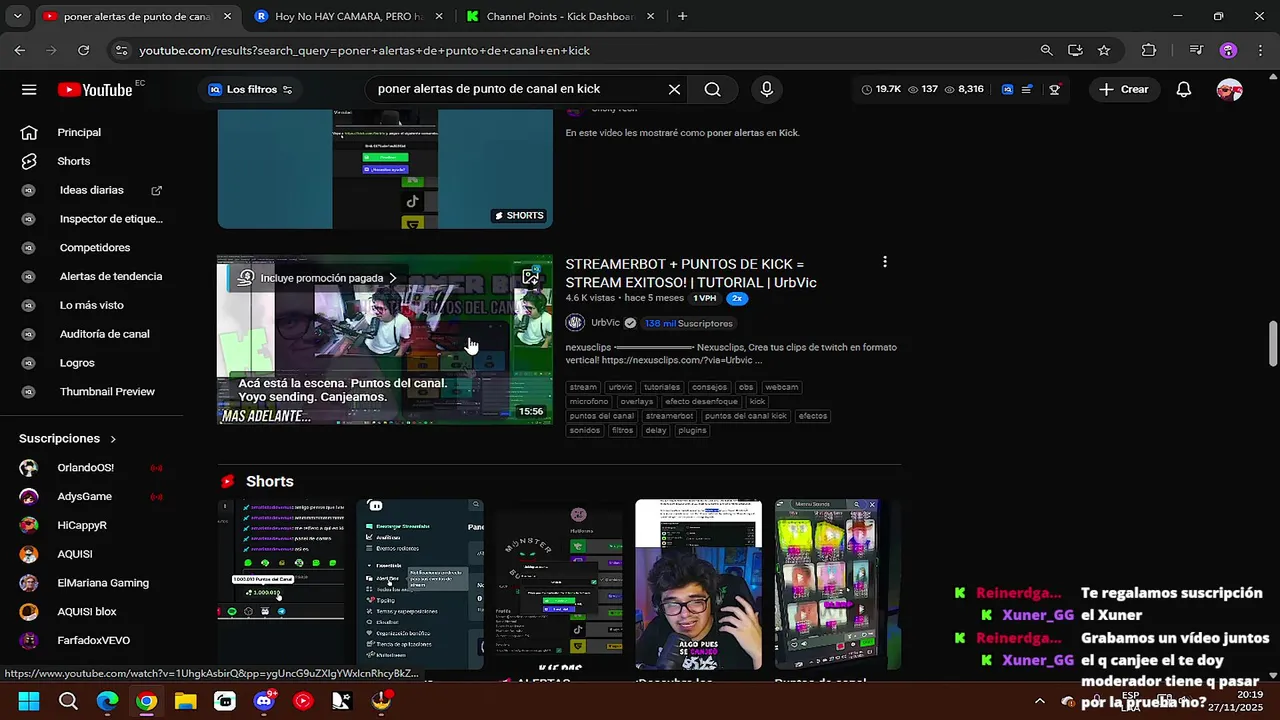Play the UrbVic 15:56 video thumbnail
This screenshot has width=1280, height=720.
(x=385, y=340)
